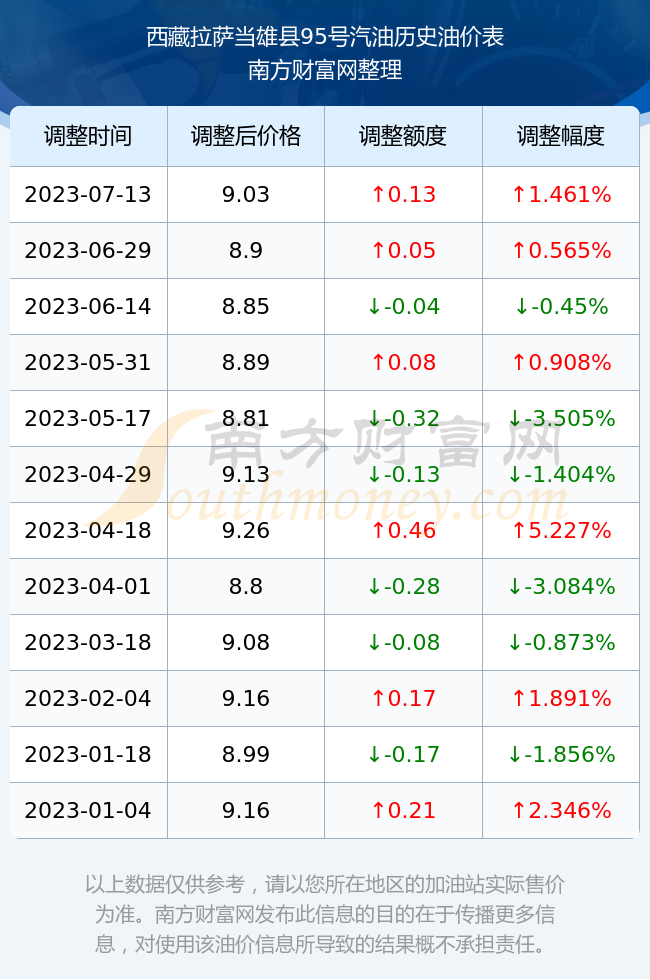Click the green ↓-3.505% percentage
Viewport: 650px width, 980px height.
[x=561, y=418]
